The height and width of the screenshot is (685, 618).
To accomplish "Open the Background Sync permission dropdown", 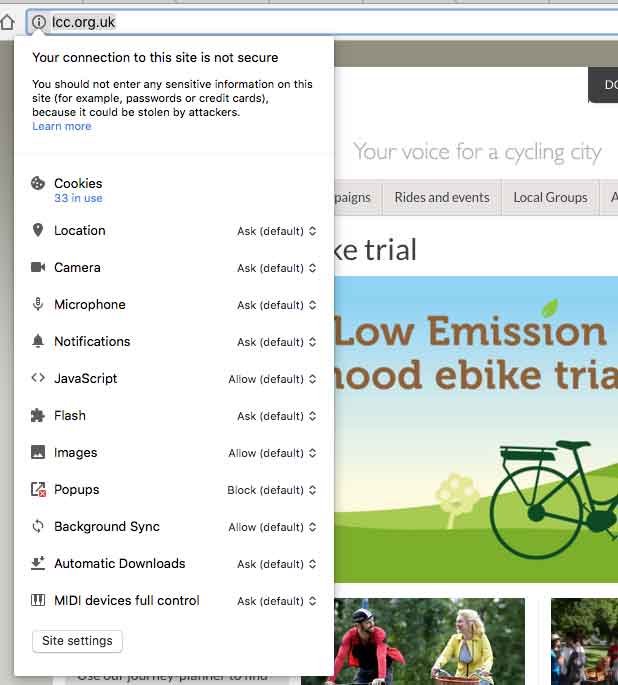I will coord(272,527).
